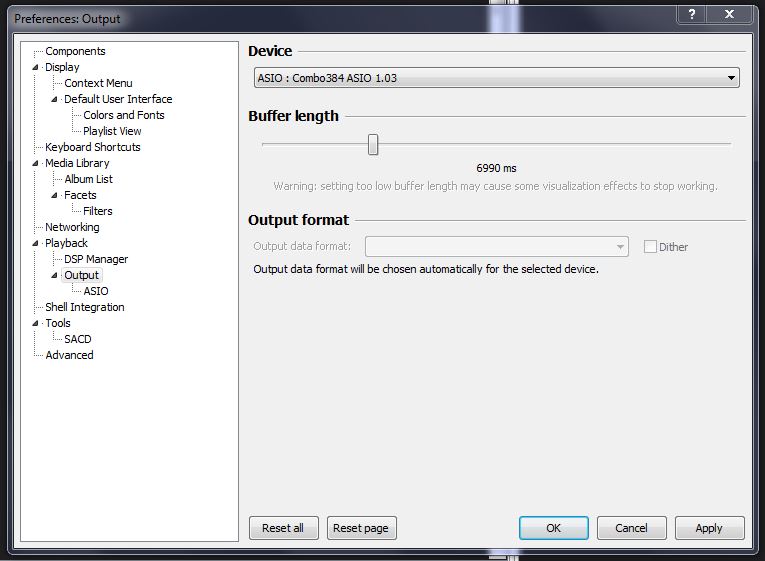The height and width of the screenshot is (561, 765).
Task: Collapse the Display tree node
Action: 35,67
